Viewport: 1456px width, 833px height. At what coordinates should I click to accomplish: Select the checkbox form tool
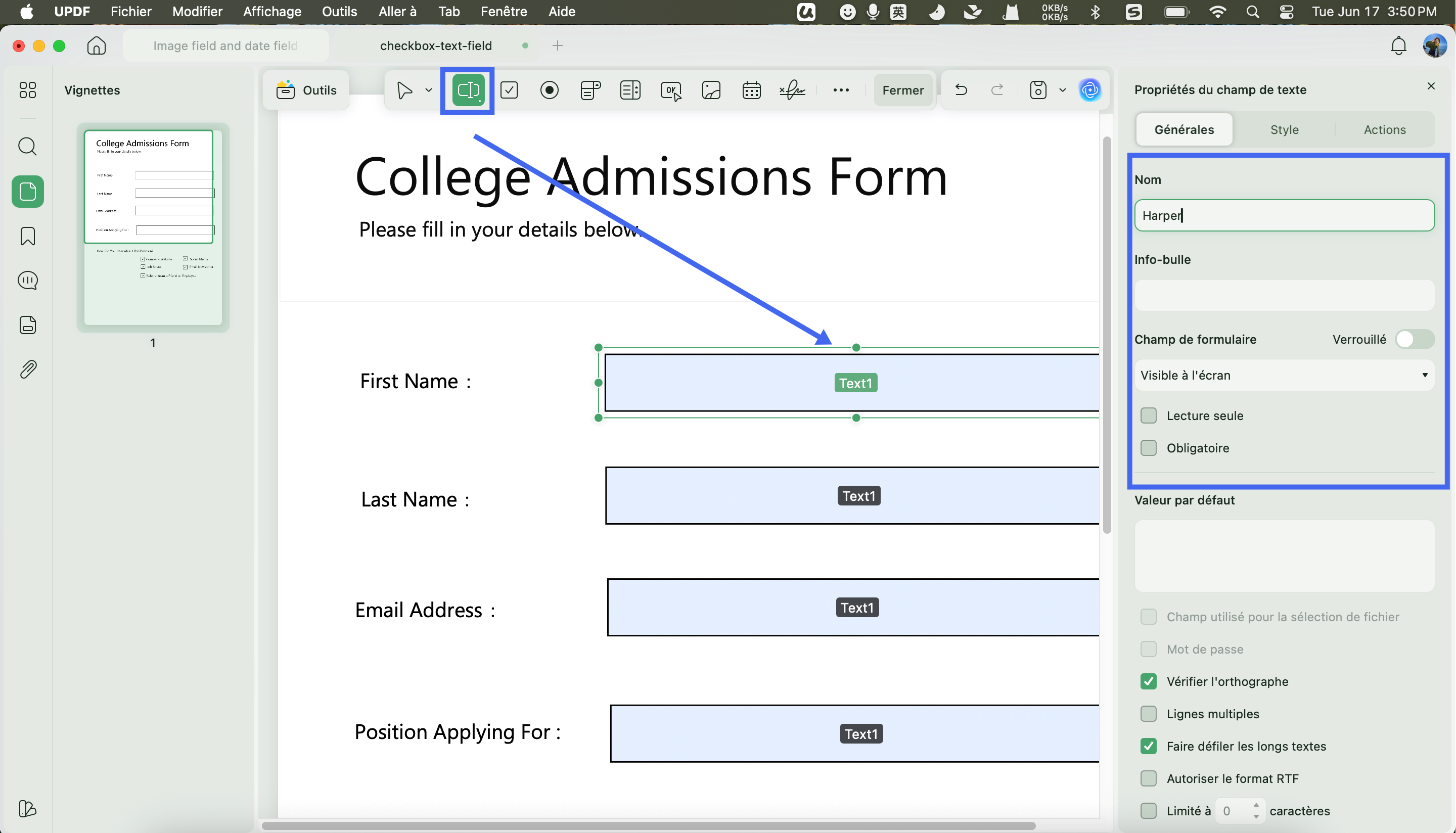[x=509, y=90]
